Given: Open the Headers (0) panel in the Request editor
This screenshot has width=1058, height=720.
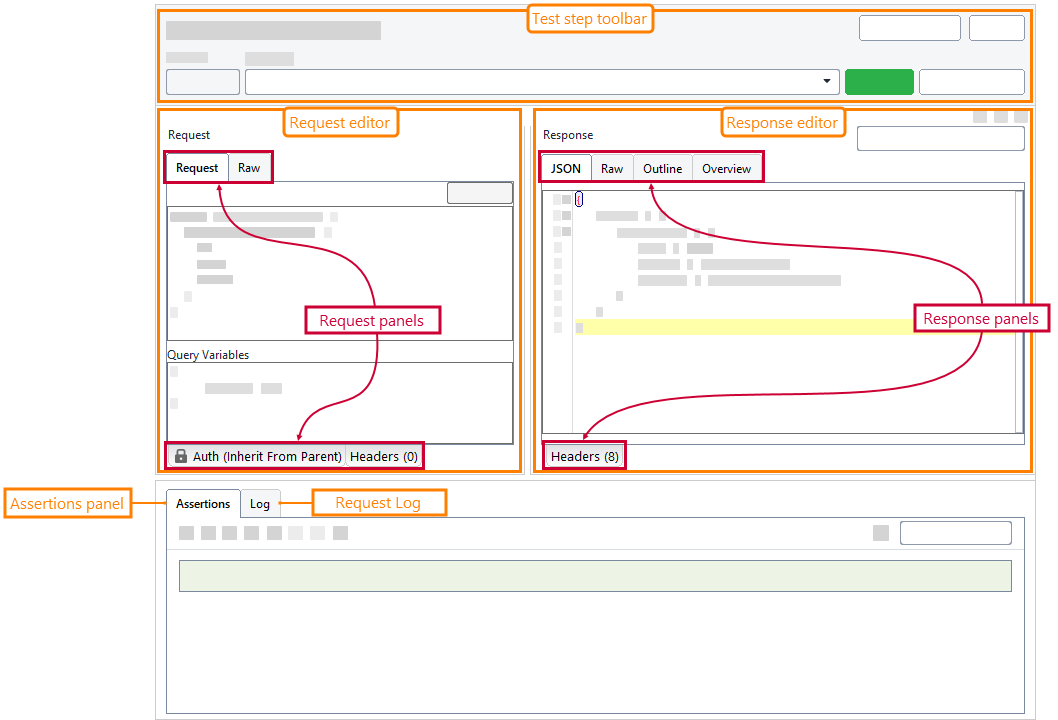Looking at the screenshot, I should pos(383,456).
